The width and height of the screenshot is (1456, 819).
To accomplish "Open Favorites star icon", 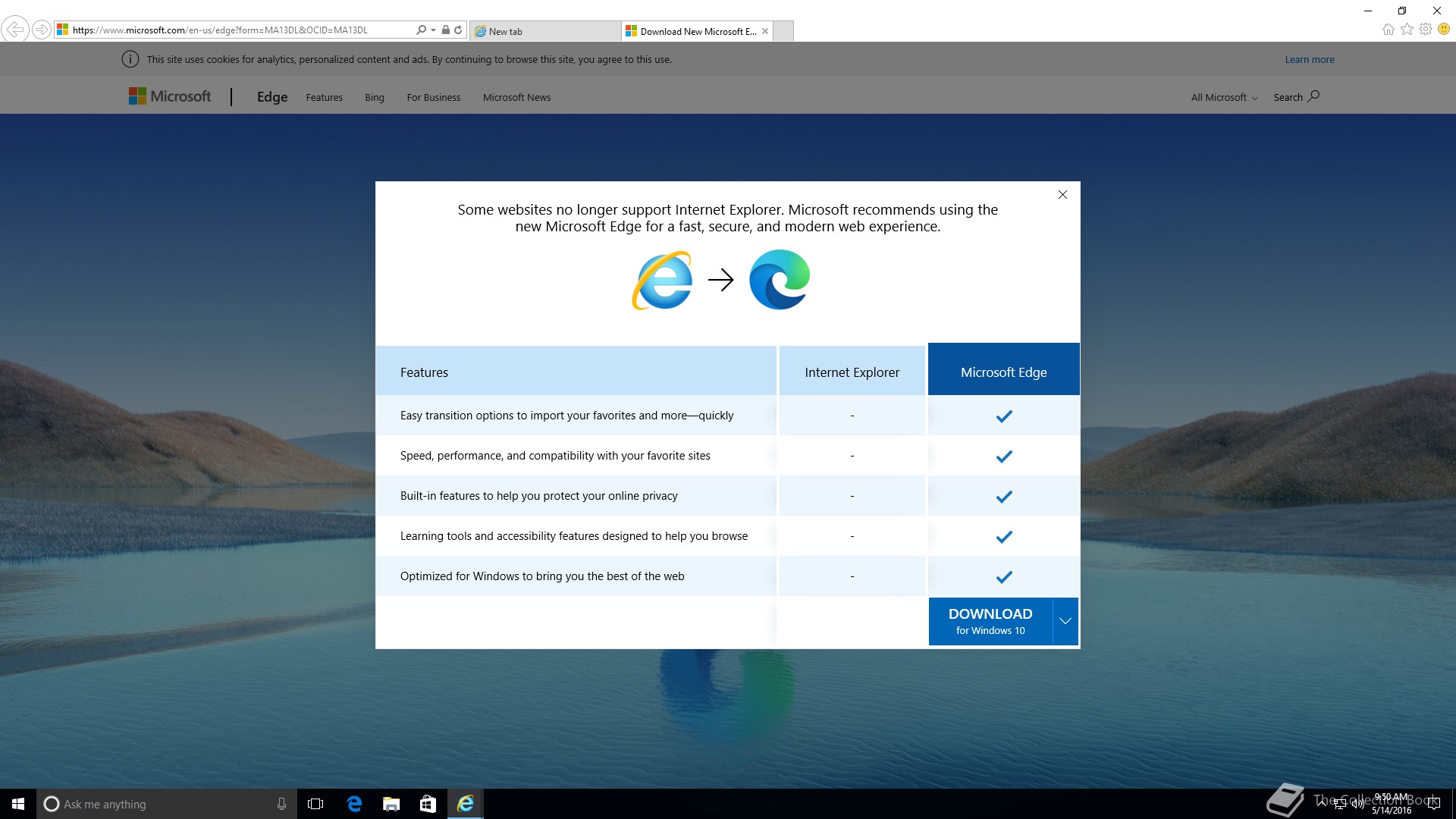I will 1407,29.
